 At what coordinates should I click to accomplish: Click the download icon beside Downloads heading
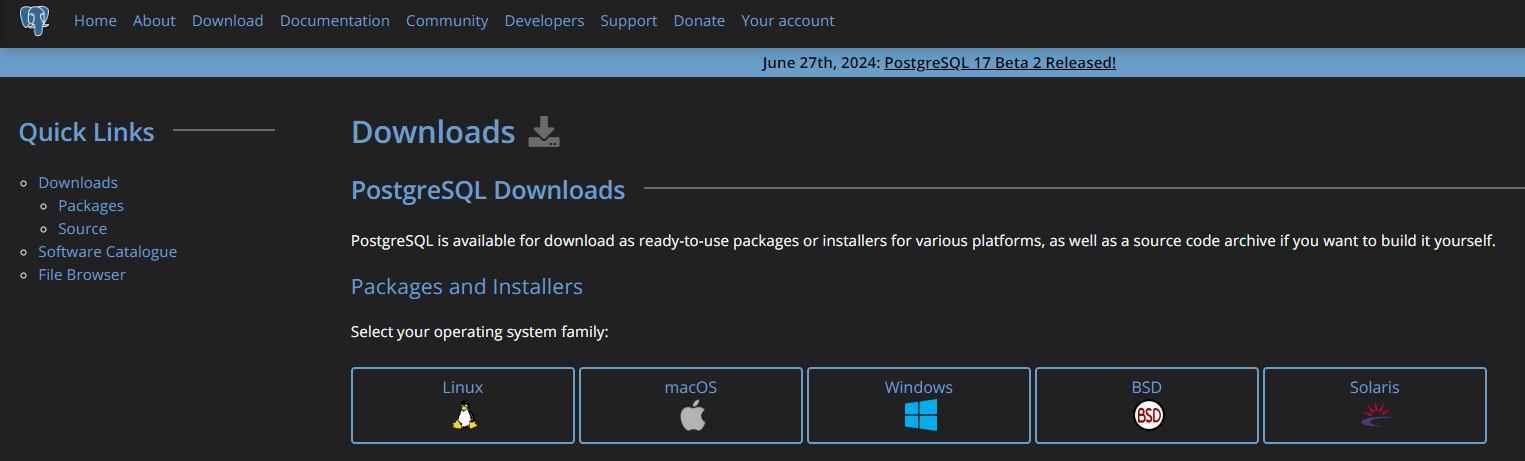[x=544, y=132]
